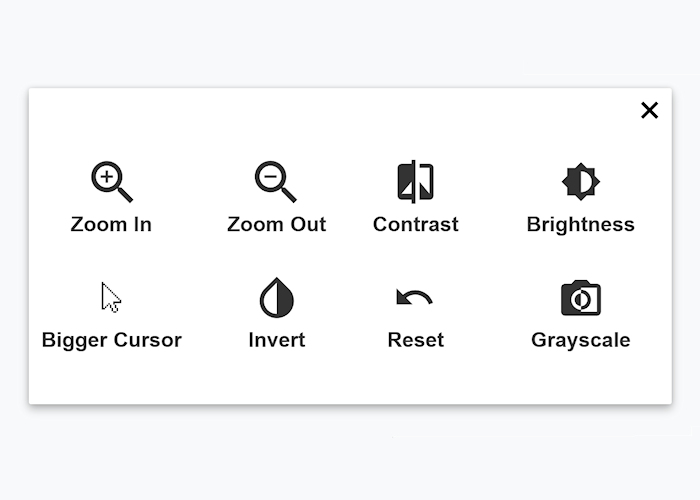
Task: Click the Brightness sun icon
Action: tap(580, 182)
